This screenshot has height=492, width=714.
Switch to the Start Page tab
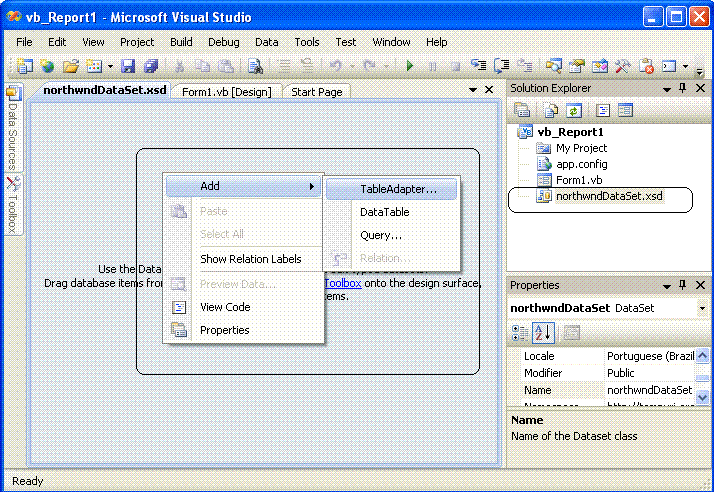(x=316, y=92)
